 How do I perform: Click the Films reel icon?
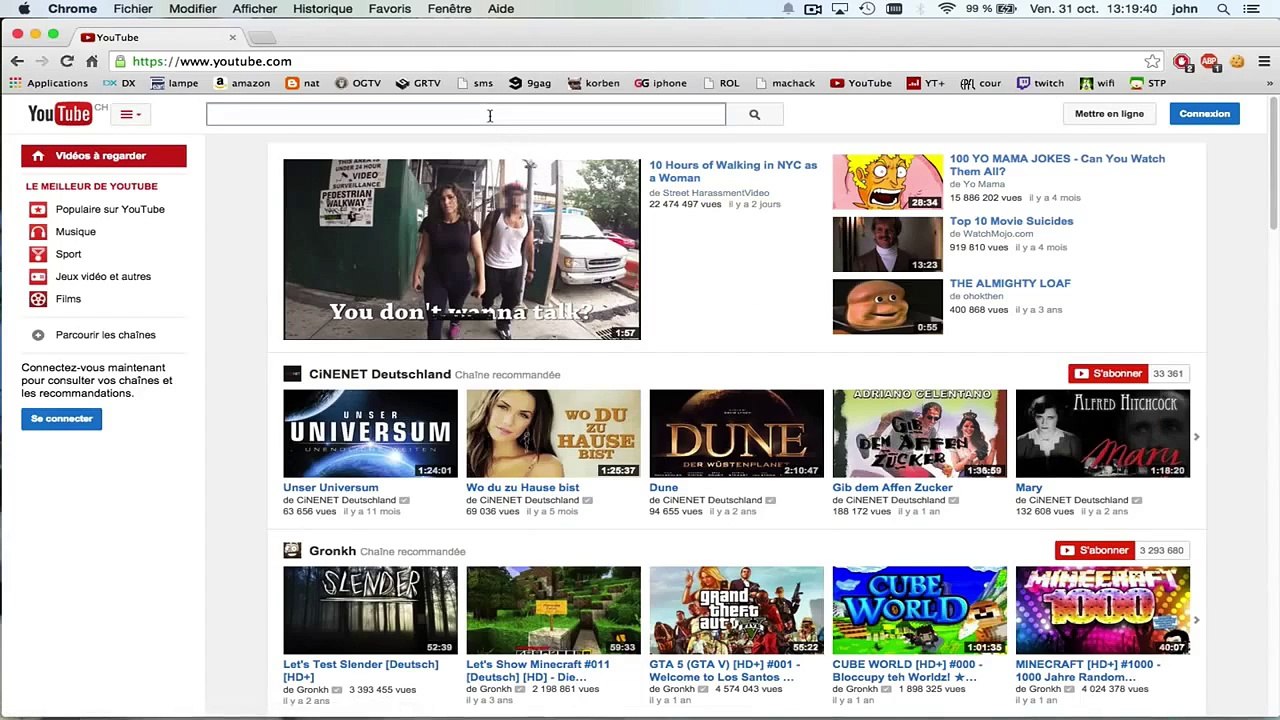tap(38, 299)
